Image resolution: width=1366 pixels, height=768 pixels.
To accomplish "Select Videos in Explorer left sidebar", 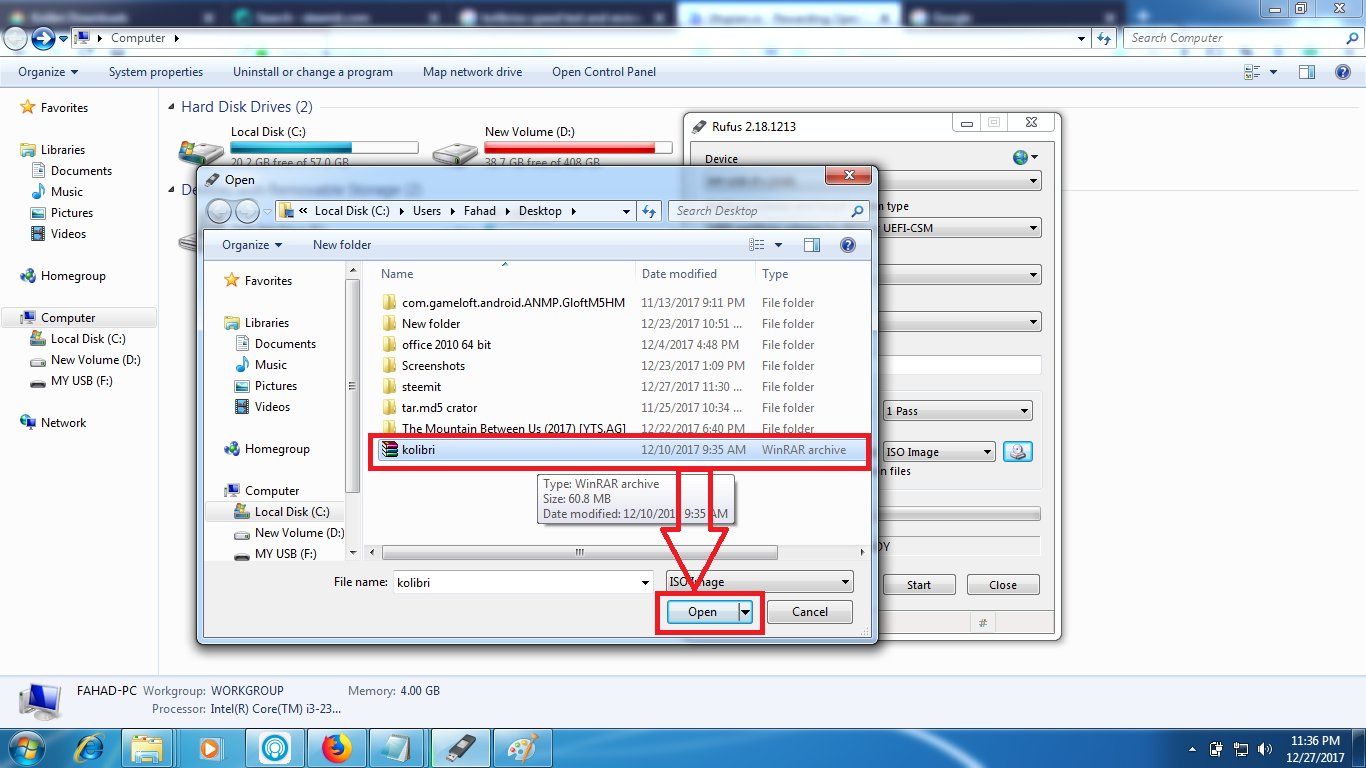I will (x=69, y=234).
